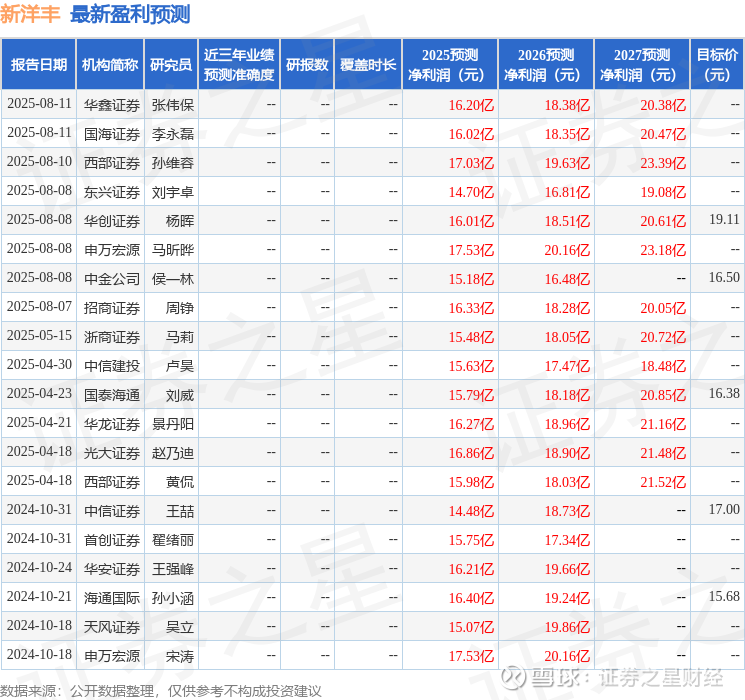745x700 pixels.
Task: Click 2027 profit value 20.47亿
Action: [x=663, y=134]
